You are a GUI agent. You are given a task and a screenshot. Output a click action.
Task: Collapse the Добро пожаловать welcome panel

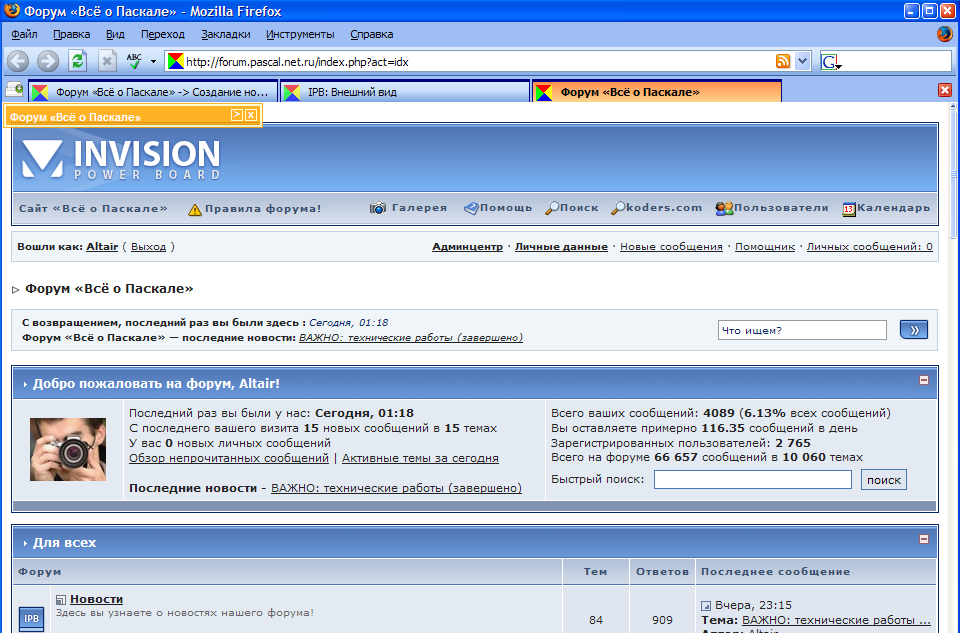[924, 381]
